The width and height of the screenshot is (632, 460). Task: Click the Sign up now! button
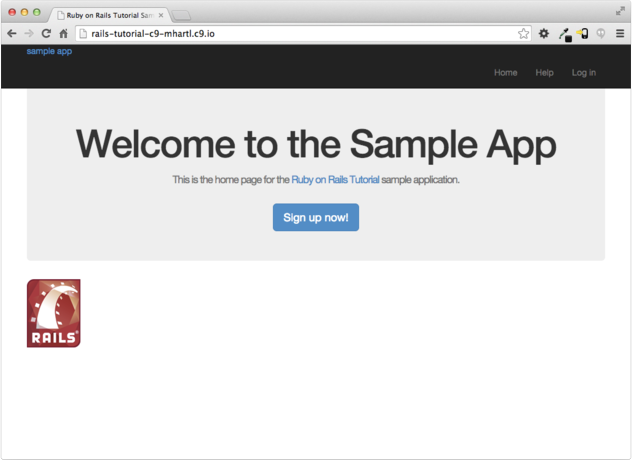tap(315, 217)
